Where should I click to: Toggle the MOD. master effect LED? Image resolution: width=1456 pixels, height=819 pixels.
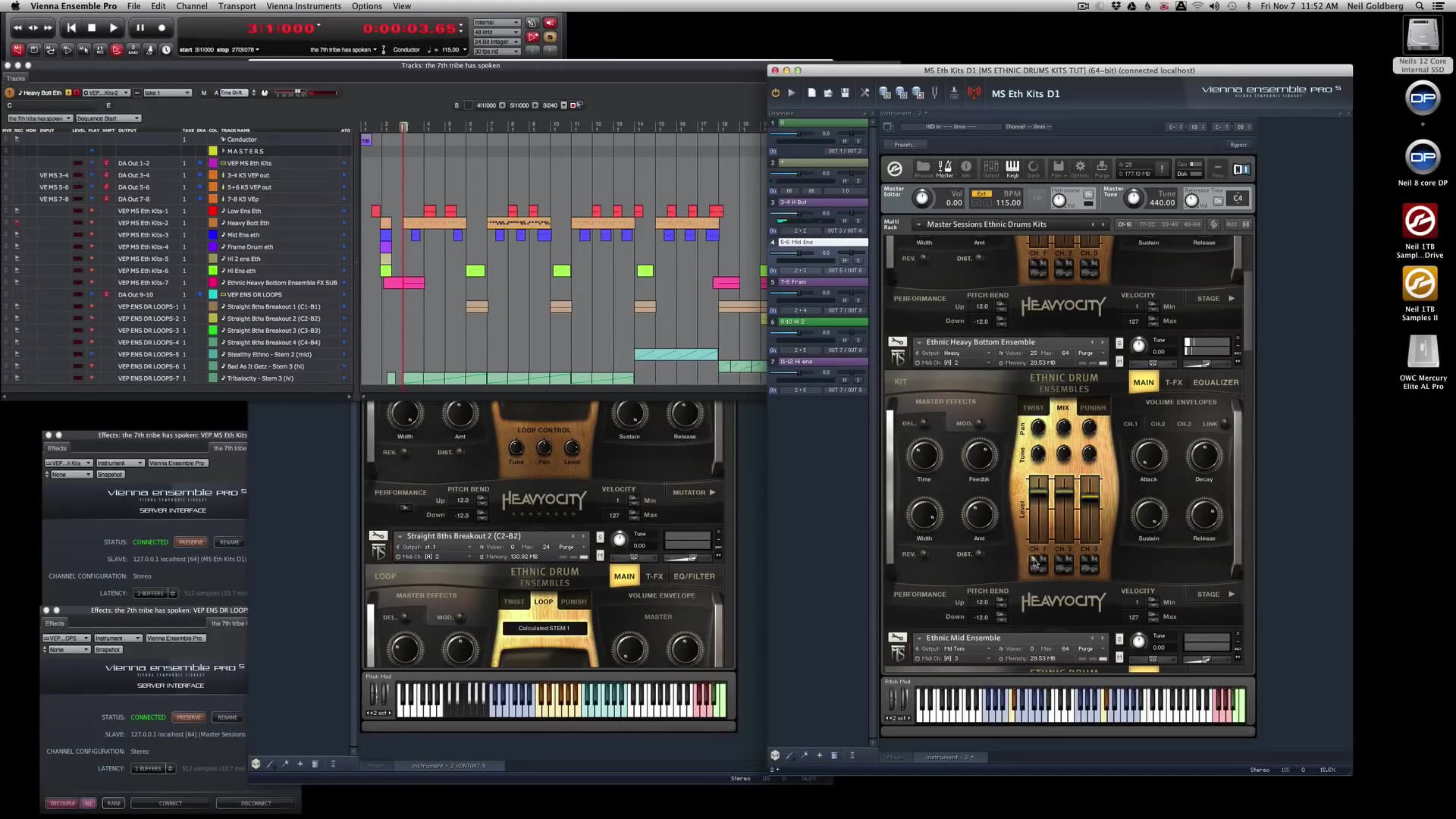(979, 423)
